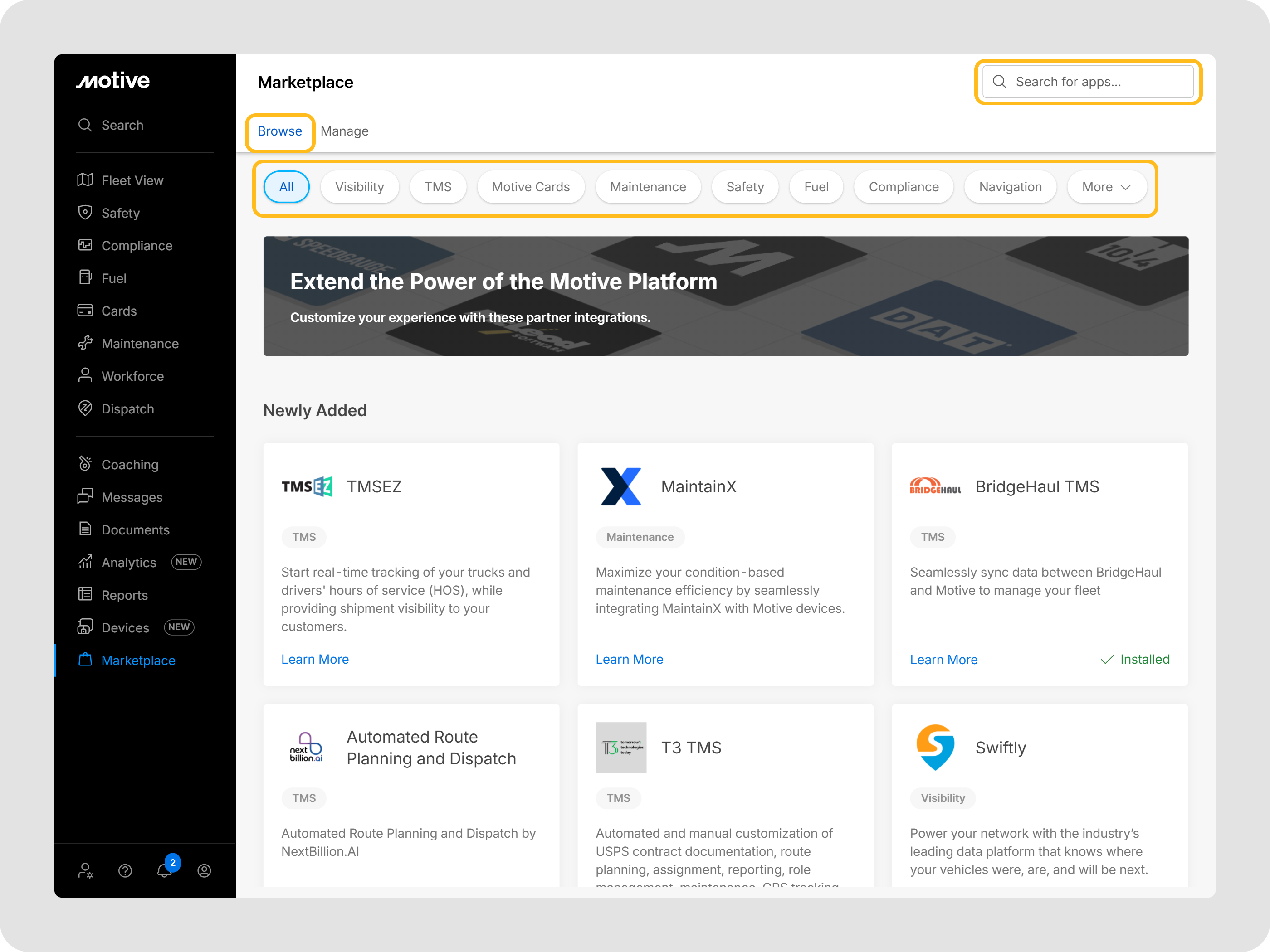
Task: Click Learn More on TMSEZ card
Action: coord(315,659)
